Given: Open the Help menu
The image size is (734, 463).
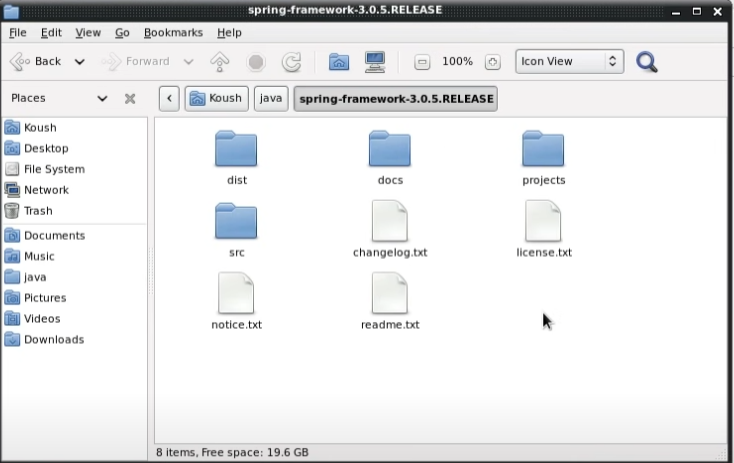Looking at the screenshot, I should (229, 33).
